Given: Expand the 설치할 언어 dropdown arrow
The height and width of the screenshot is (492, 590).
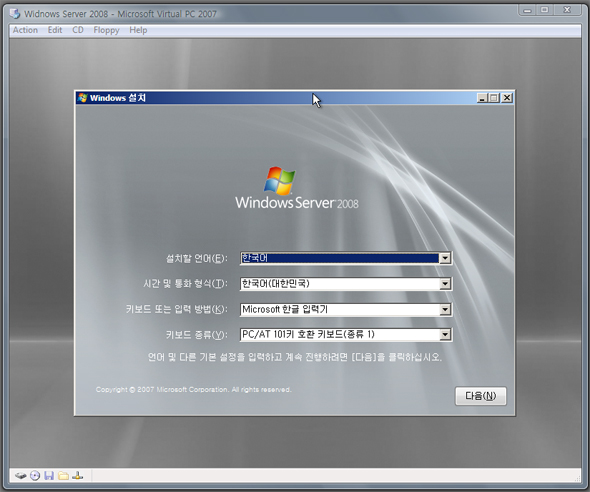Looking at the screenshot, I should [445, 258].
